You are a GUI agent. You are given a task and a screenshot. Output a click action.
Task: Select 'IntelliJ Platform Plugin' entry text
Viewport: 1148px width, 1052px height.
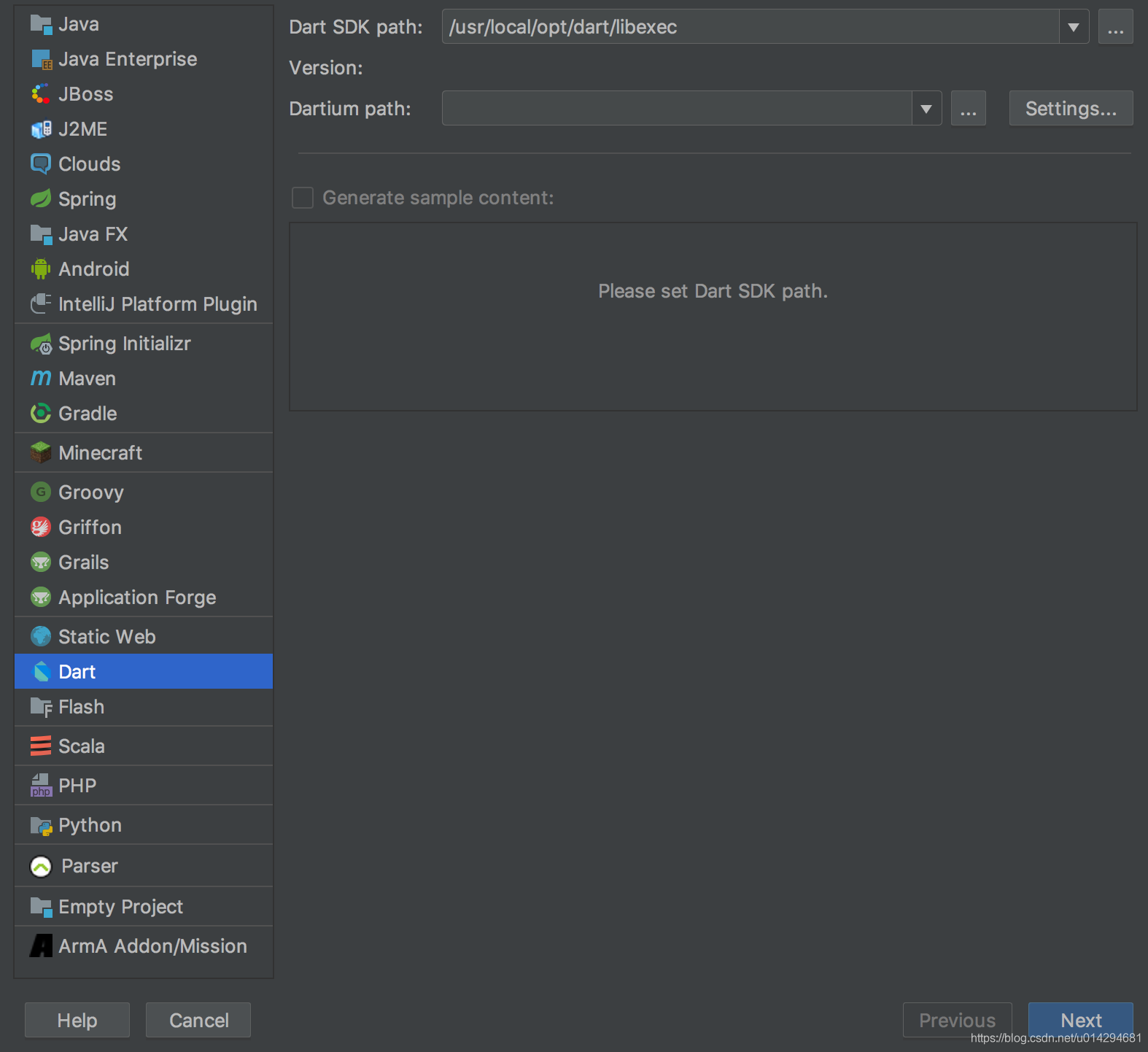158,304
